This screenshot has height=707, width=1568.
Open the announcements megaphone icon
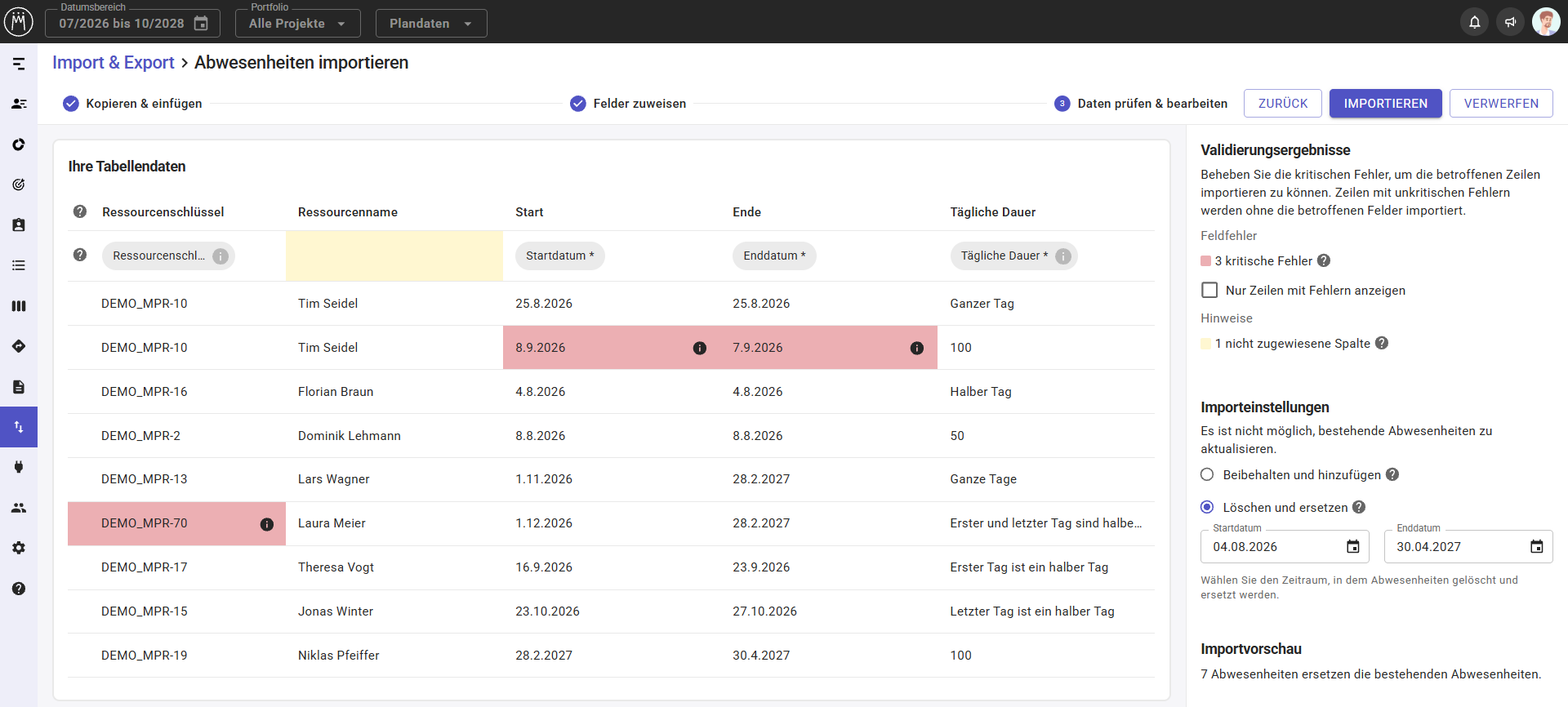tap(1510, 22)
